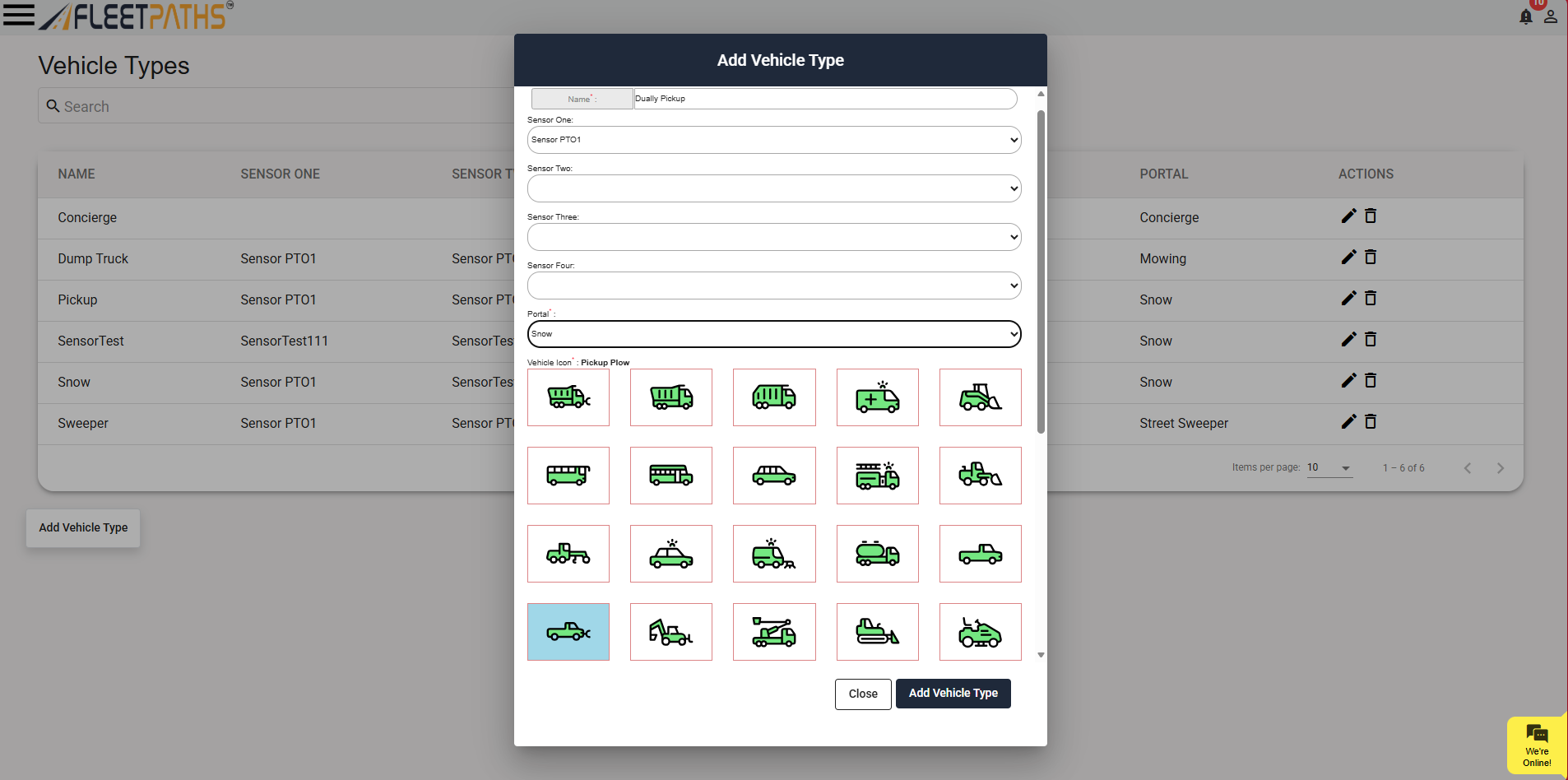Click the Name input field
Image resolution: width=1568 pixels, height=780 pixels.
click(x=824, y=99)
